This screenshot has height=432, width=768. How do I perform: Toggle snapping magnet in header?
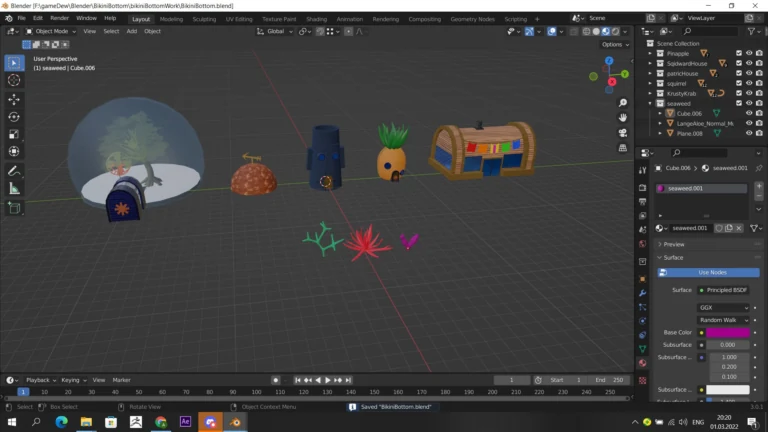pyautogui.click(x=320, y=31)
